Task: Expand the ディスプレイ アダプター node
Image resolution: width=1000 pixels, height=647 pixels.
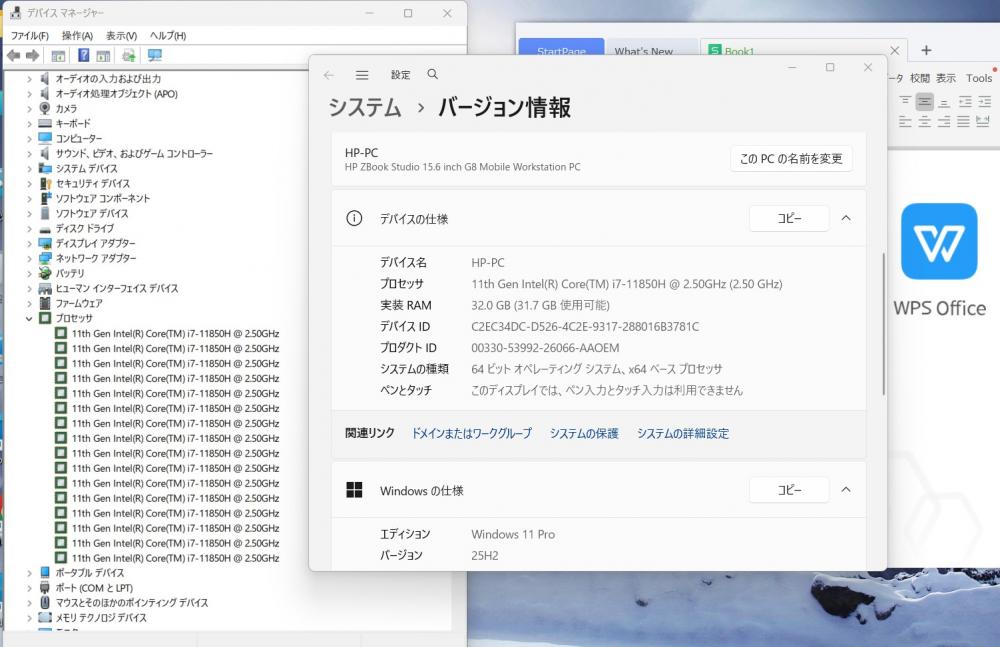Action: (x=29, y=243)
